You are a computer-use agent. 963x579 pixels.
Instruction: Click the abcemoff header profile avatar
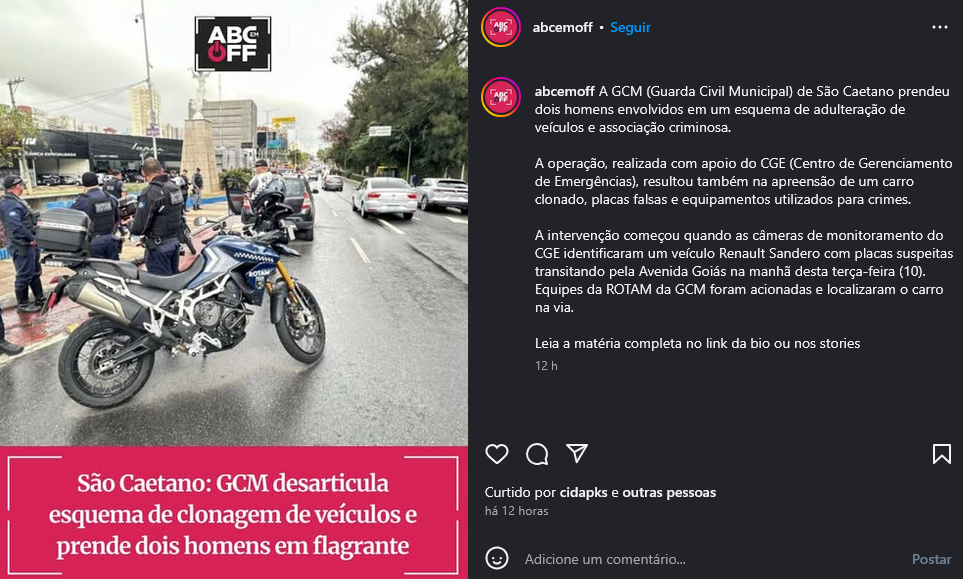pos(501,27)
